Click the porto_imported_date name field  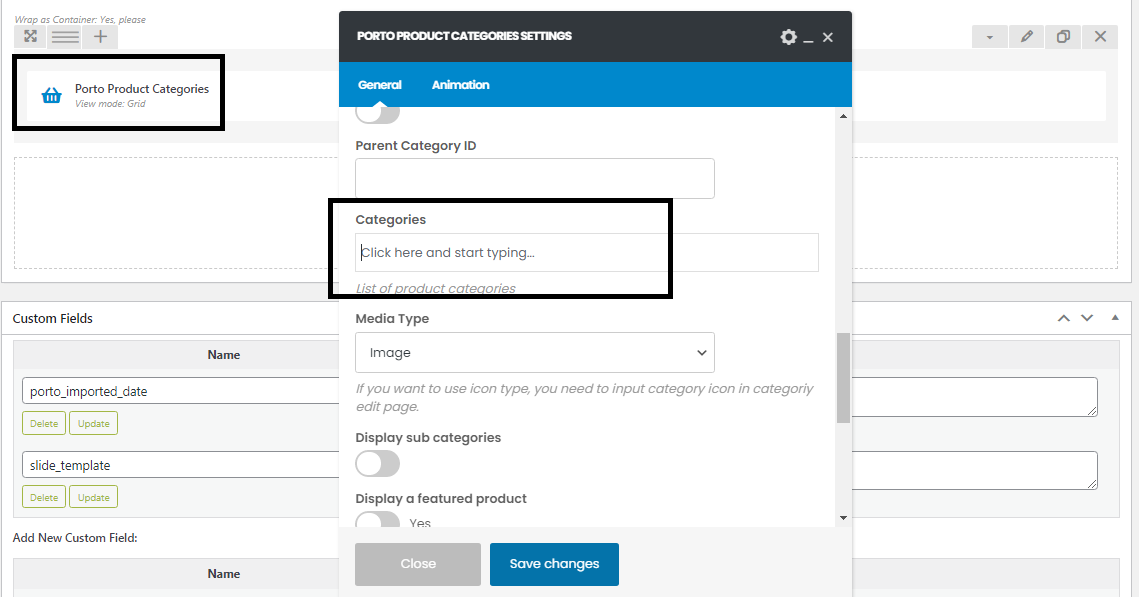tap(181, 391)
